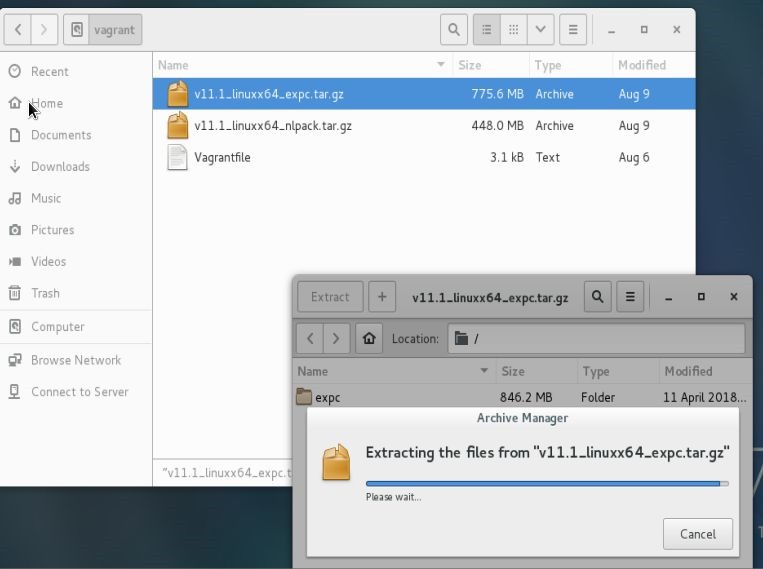Switch to list view in Files
This screenshot has height=569, width=763.
(x=485, y=30)
